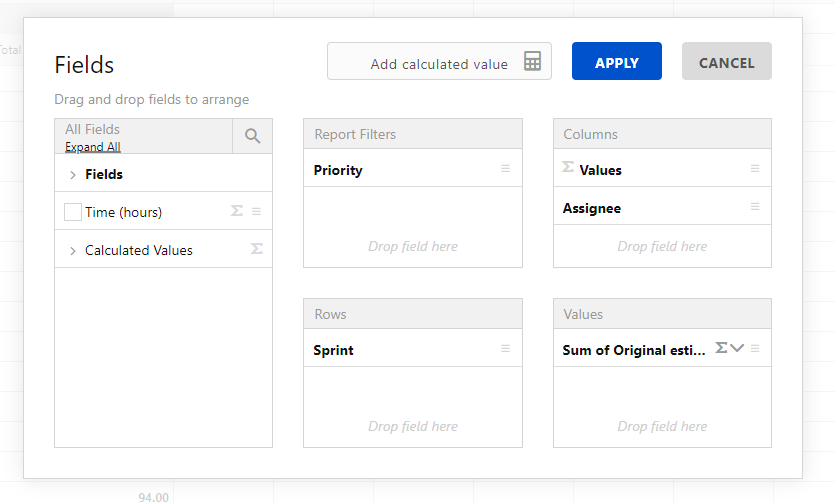The height and width of the screenshot is (503, 835).
Task: Tick the Time (hours) checkbox
Action: click(x=72, y=212)
